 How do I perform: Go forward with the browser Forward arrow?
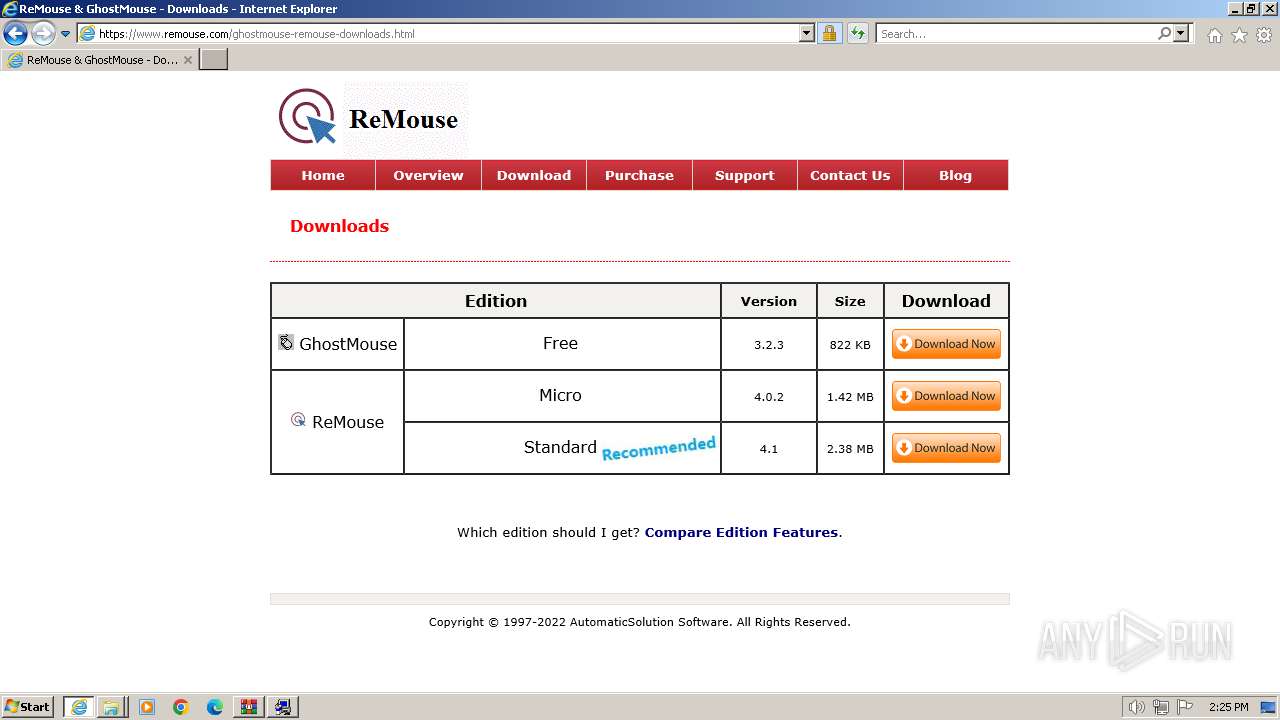[43, 33]
